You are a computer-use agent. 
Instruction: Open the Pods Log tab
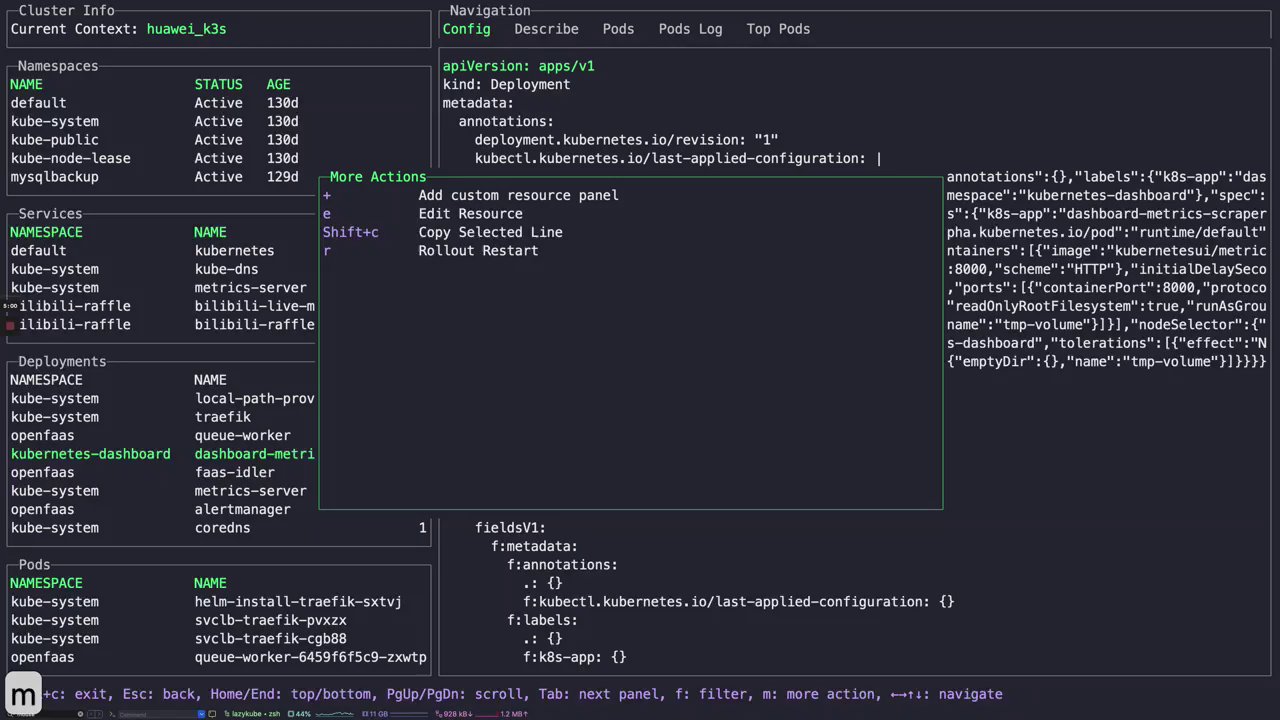[x=690, y=29]
